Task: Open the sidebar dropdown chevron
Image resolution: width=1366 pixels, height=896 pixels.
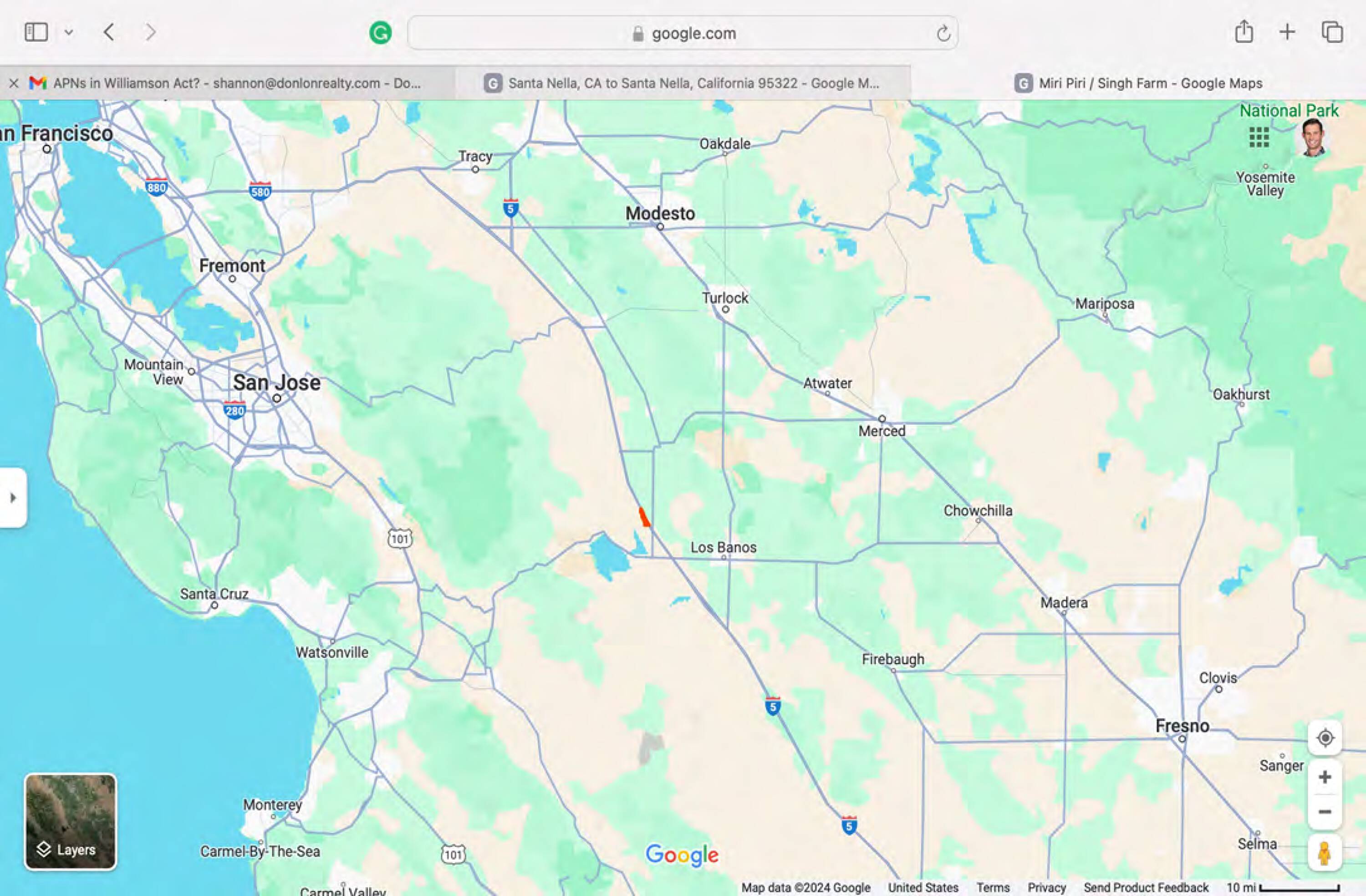Action: (x=69, y=33)
